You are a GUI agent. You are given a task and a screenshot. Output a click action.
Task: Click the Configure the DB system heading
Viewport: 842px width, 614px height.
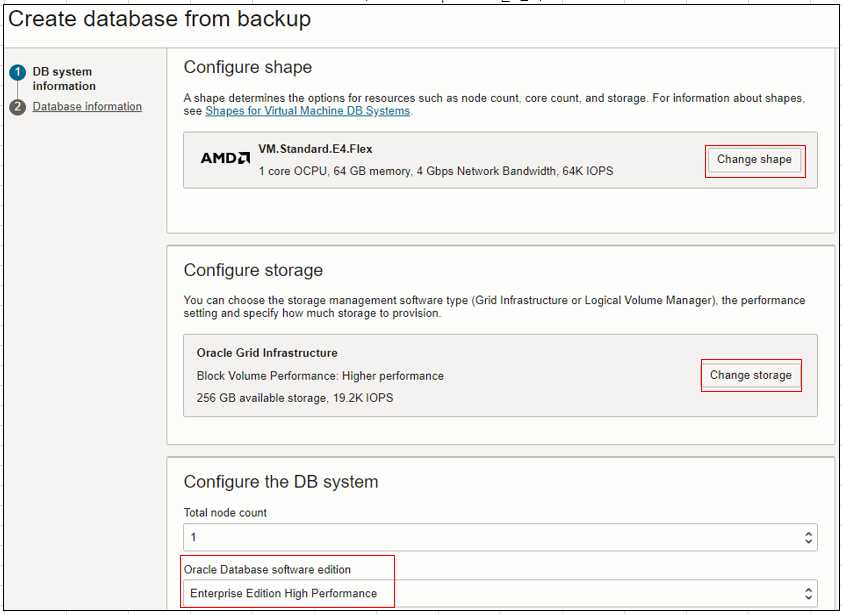pyautogui.click(x=281, y=481)
